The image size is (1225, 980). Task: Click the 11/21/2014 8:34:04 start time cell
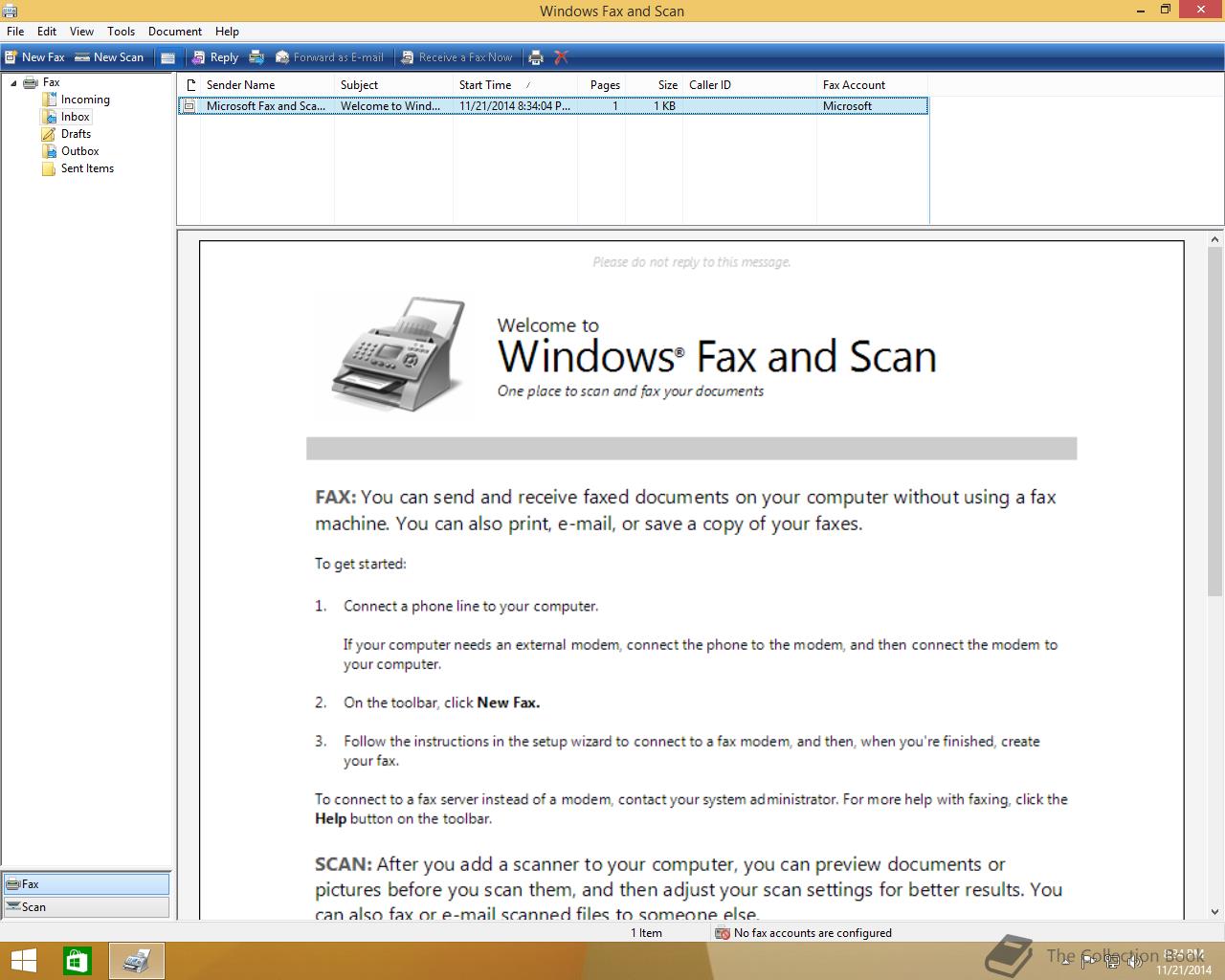click(515, 106)
